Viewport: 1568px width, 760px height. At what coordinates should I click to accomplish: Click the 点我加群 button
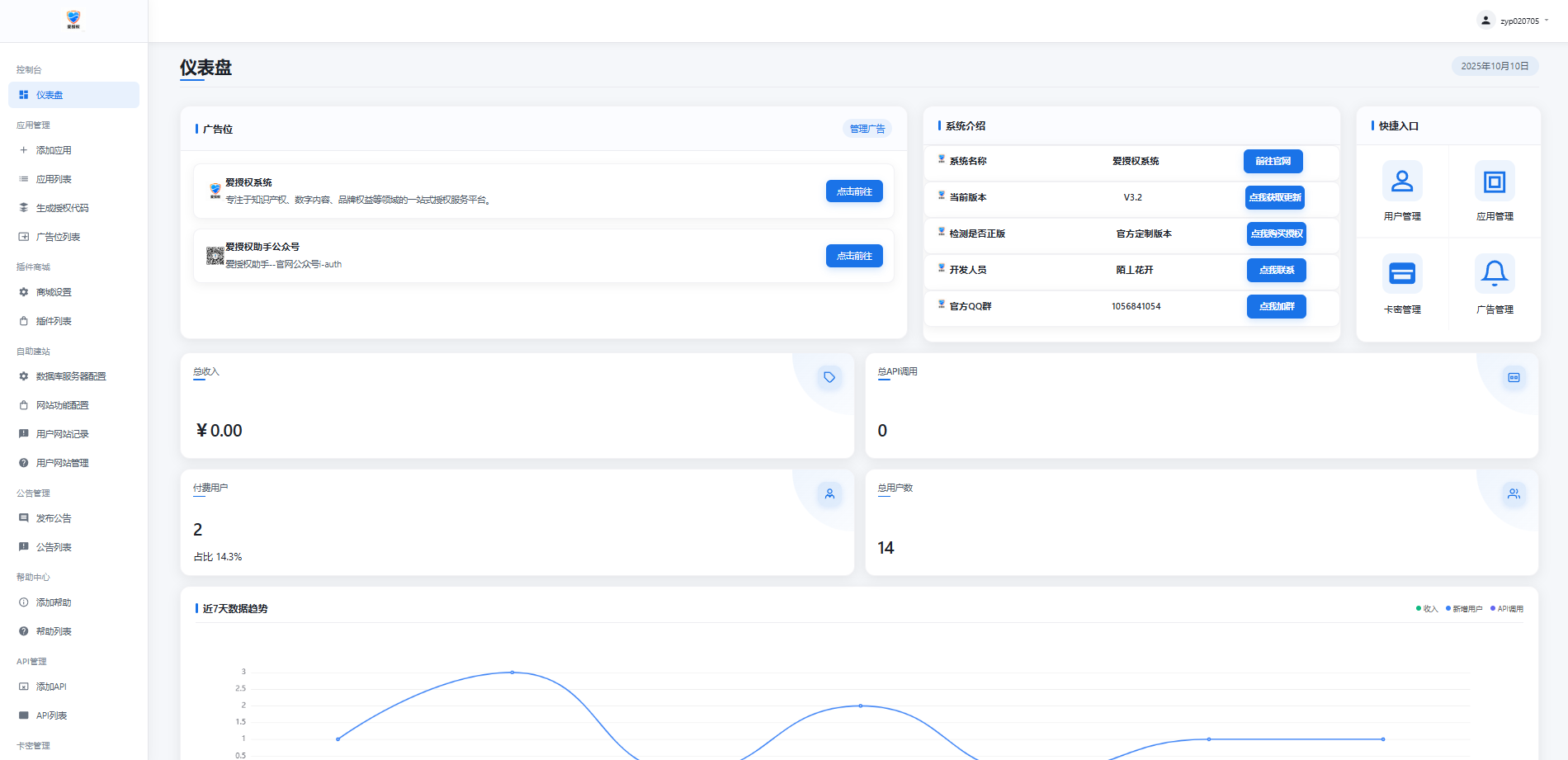1276,306
